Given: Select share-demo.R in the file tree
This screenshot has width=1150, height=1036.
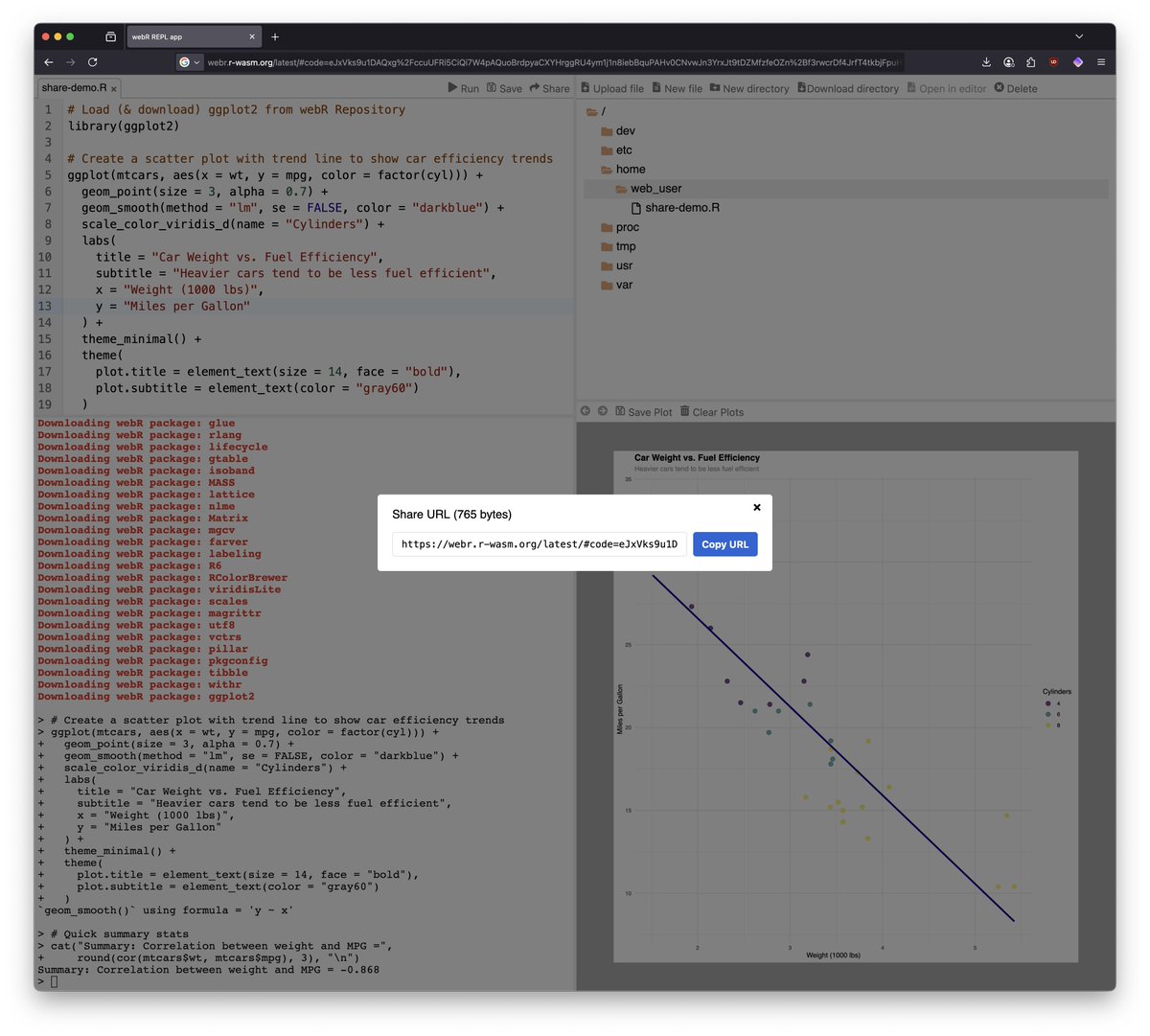Looking at the screenshot, I should [676, 208].
